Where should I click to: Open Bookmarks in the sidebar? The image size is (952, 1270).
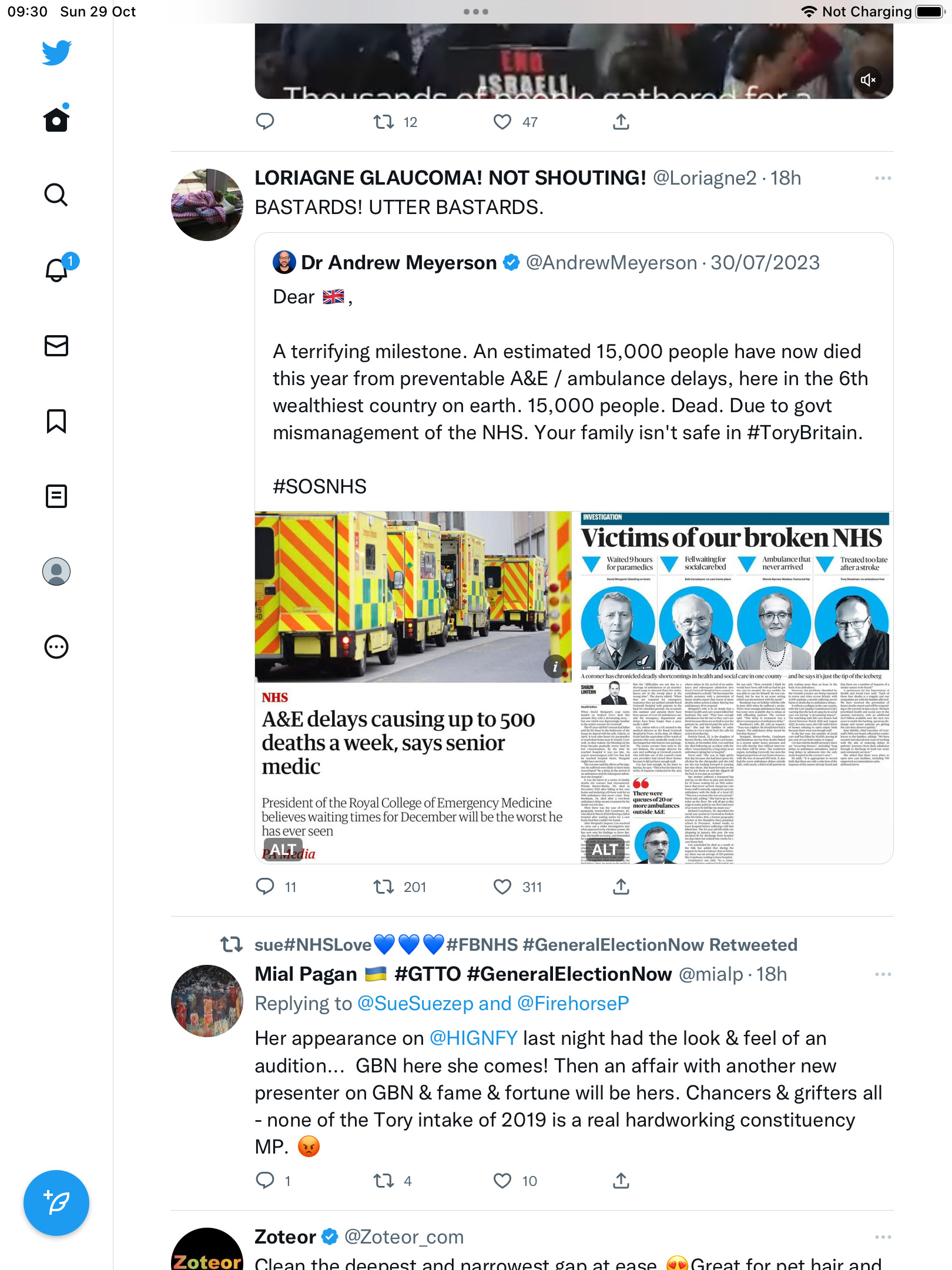click(x=56, y=421)
